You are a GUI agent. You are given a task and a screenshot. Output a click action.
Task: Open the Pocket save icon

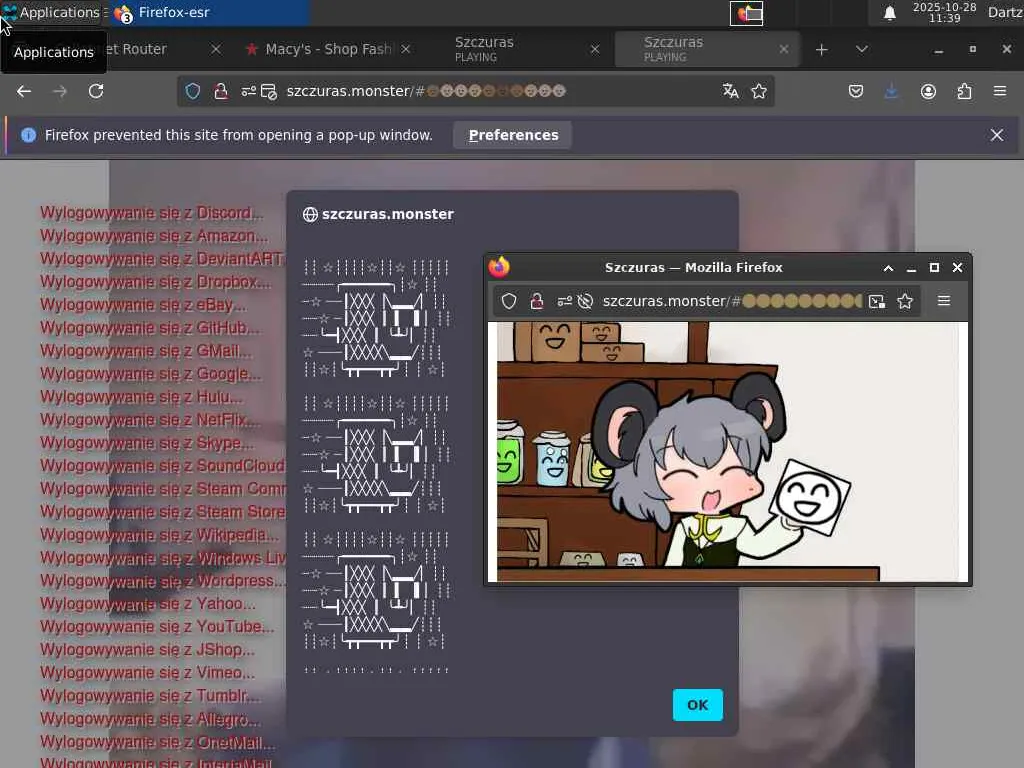tap(856, 91)
